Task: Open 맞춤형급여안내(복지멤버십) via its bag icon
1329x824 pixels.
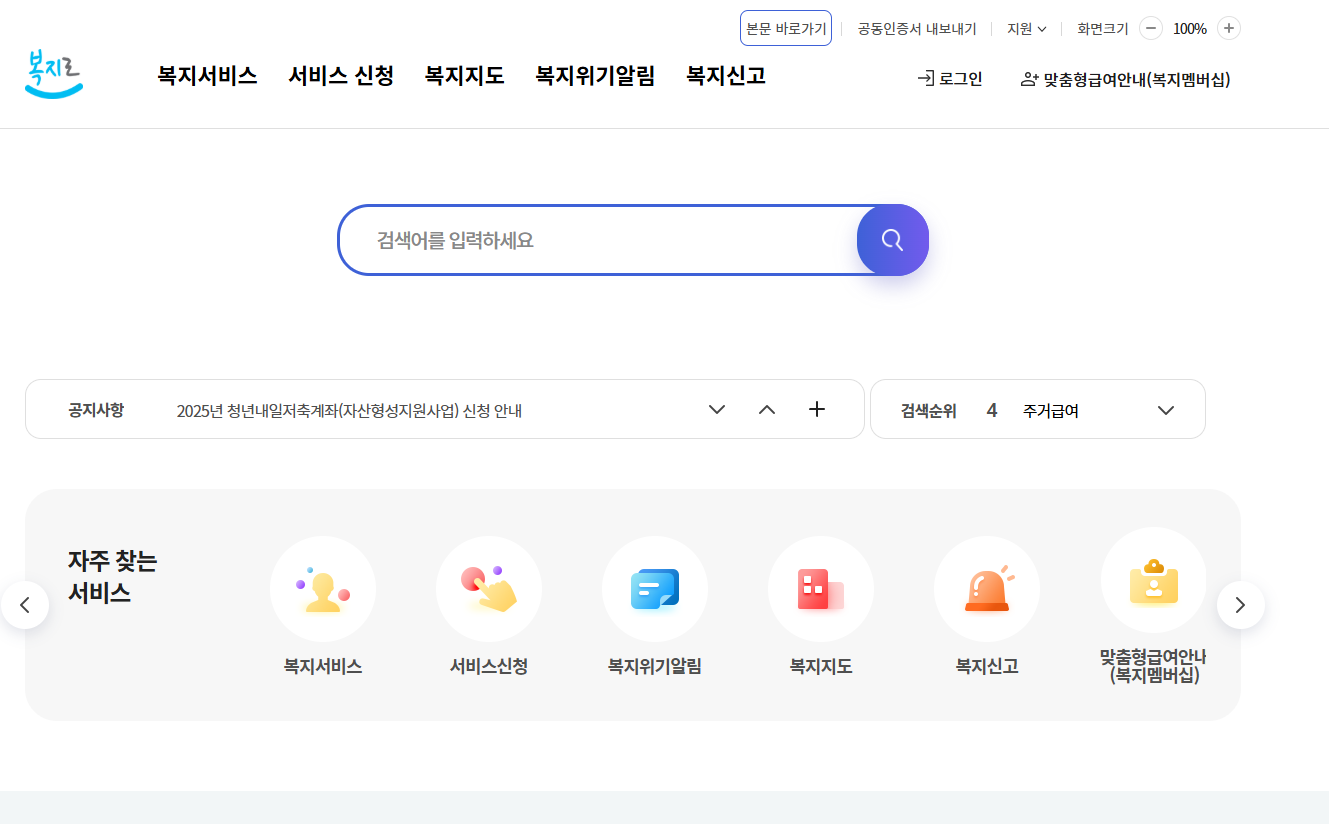Action: pyautogui.click(x=1153, y=579)
